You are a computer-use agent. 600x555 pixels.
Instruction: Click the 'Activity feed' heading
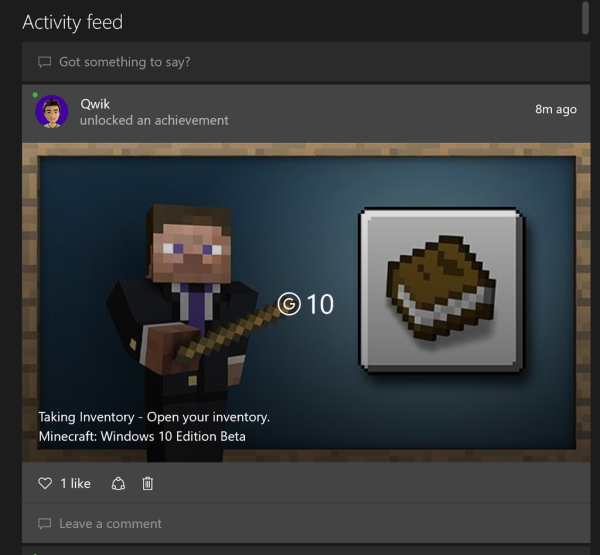coord(73,22)
